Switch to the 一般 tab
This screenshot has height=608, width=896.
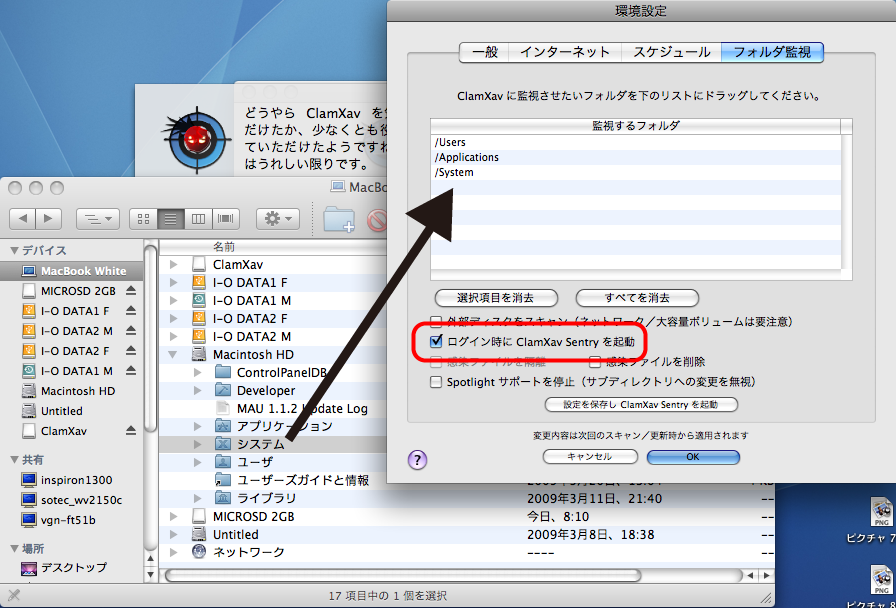tap(485, 53)
